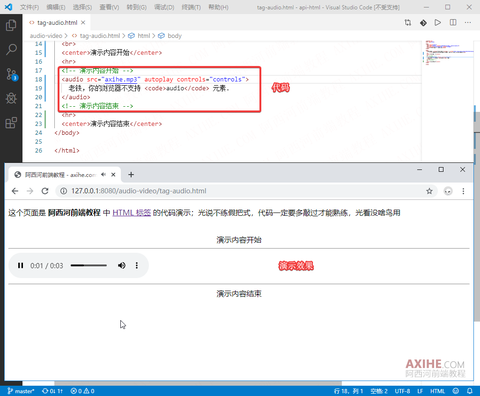
Task: Open the 转到(G) menu
Action: 137,7
